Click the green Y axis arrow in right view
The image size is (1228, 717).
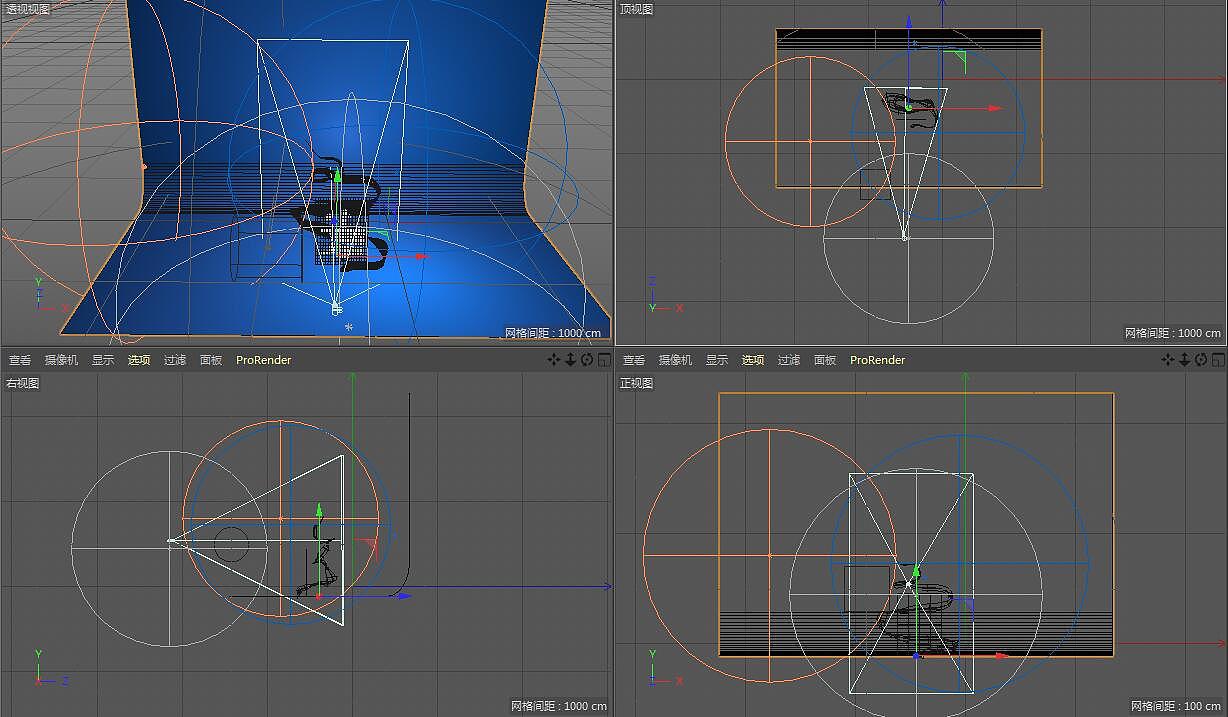[319, 509]
